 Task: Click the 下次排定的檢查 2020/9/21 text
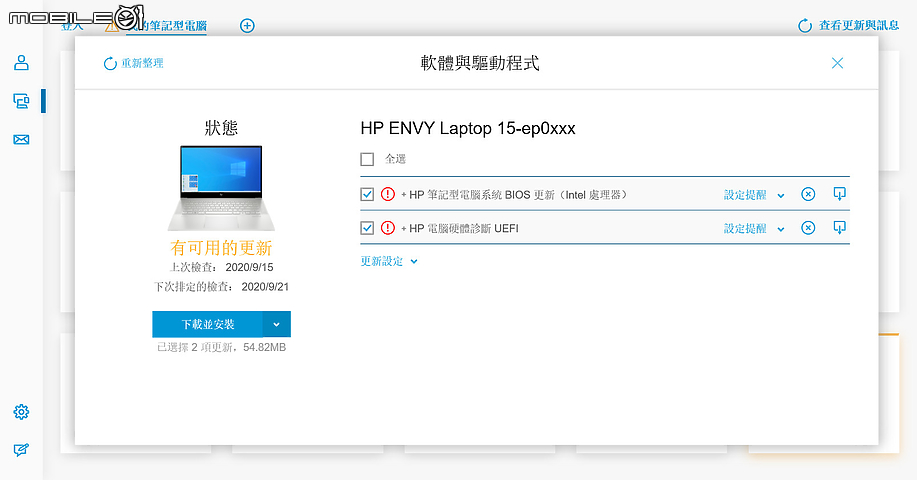[221, 286]
